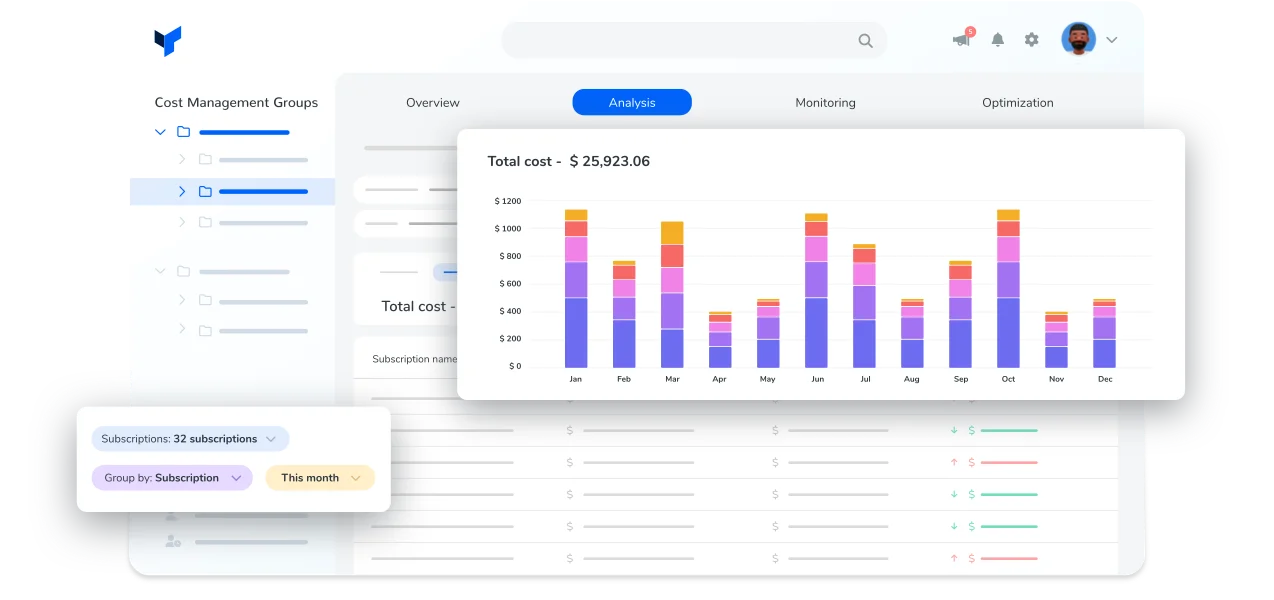Click the highlighted folder icon in sidebar
Viewport: 1274px width, 600px height.
(x=205, y=192)
